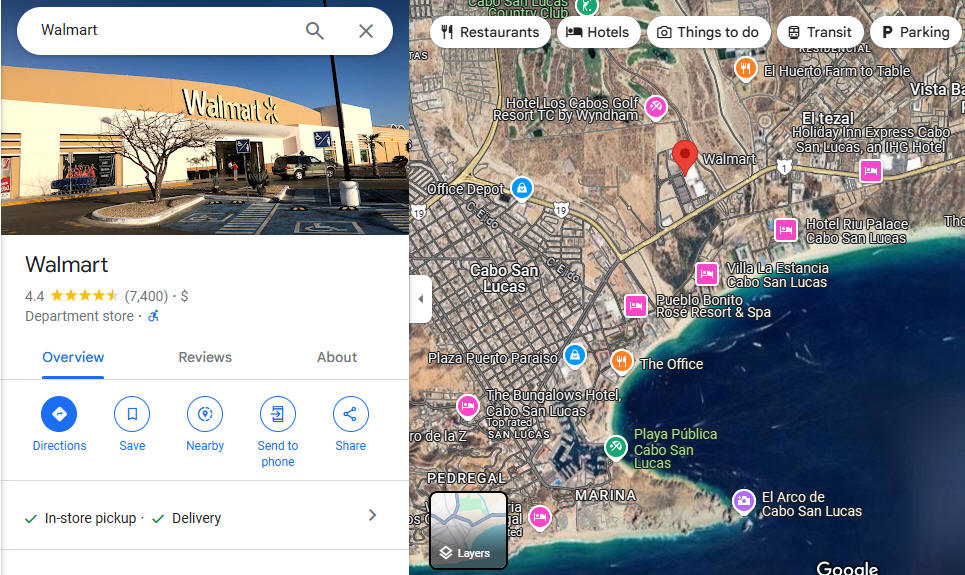Viewport: 965px width, 575px height.
Task: Filter map by Restaurants
Action: pyautogui.click(x=490, y=32)
